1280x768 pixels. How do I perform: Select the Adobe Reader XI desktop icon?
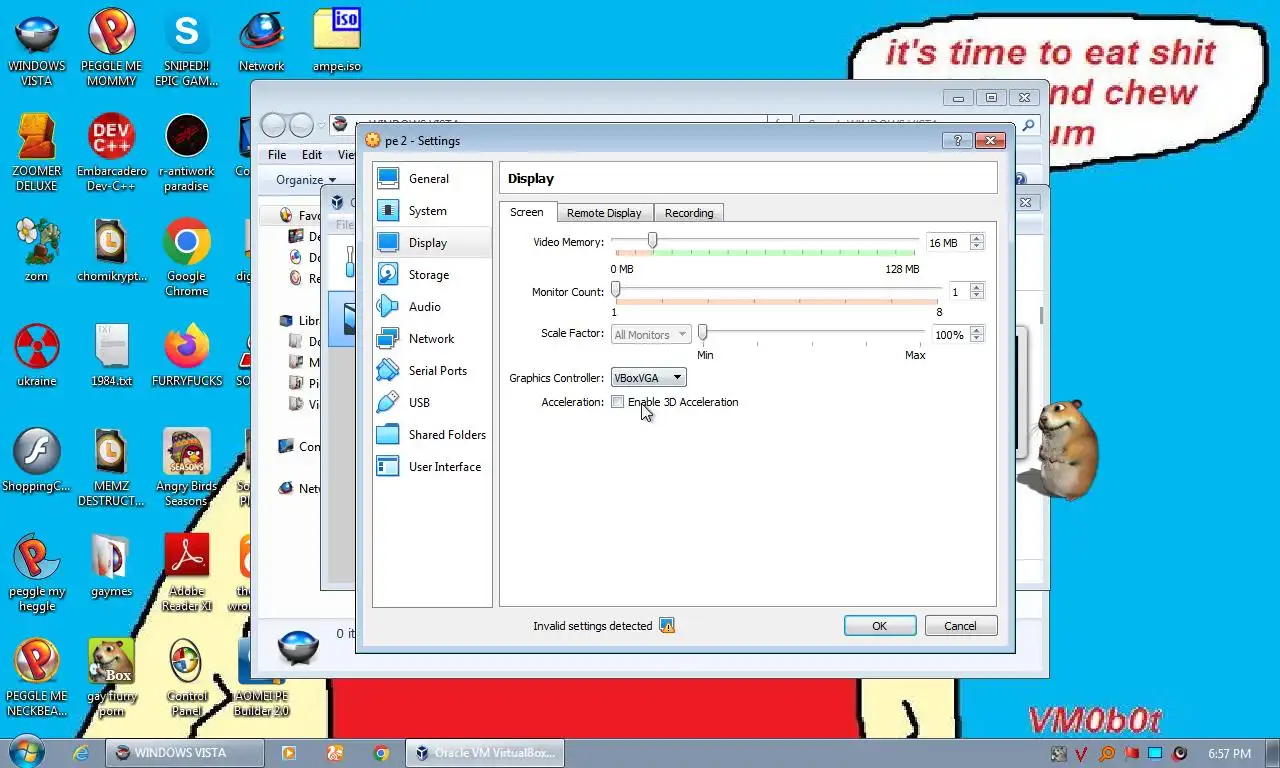point(186,572)
